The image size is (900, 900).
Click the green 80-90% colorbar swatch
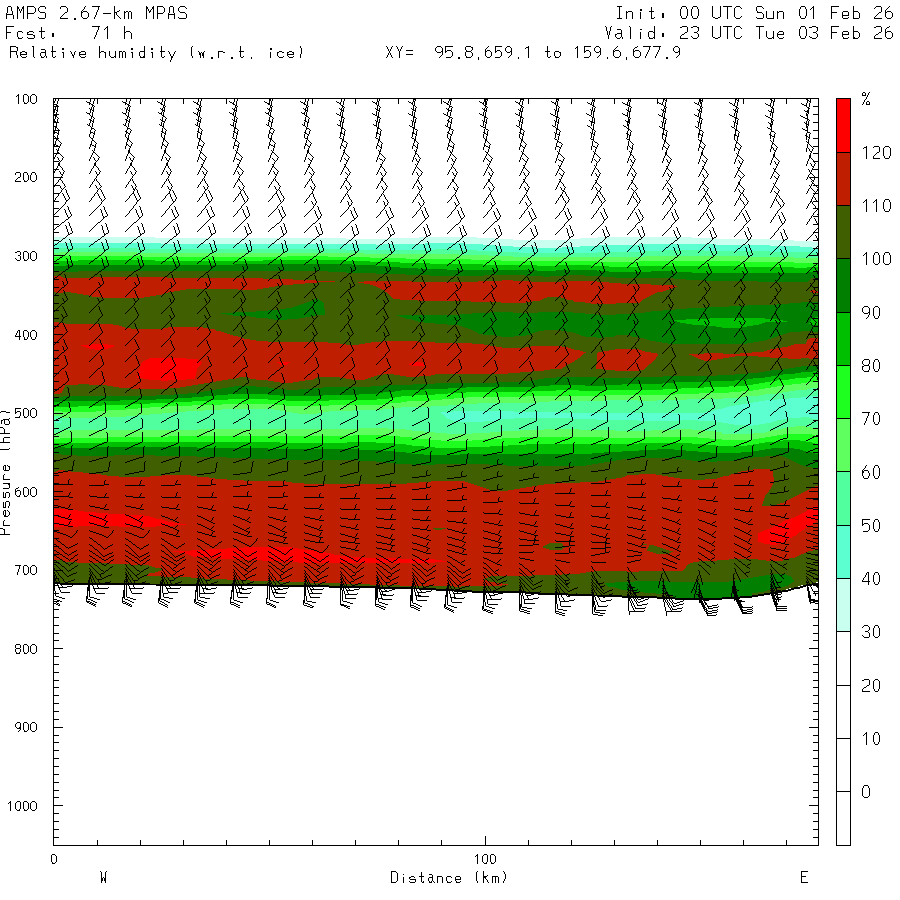point(843,339)
